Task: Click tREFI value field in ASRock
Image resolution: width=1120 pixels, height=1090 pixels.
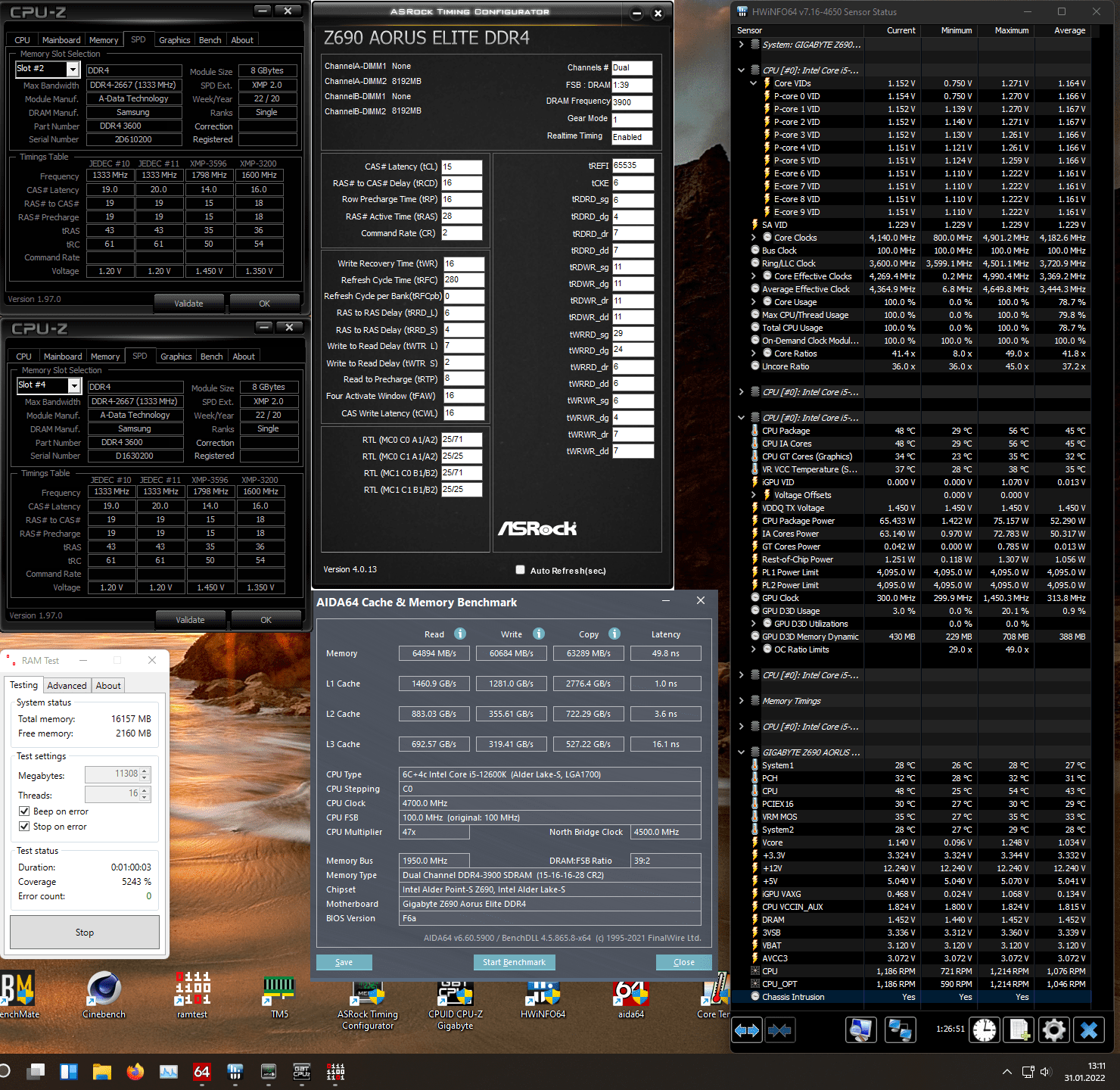Action: [x=633, y=165]
